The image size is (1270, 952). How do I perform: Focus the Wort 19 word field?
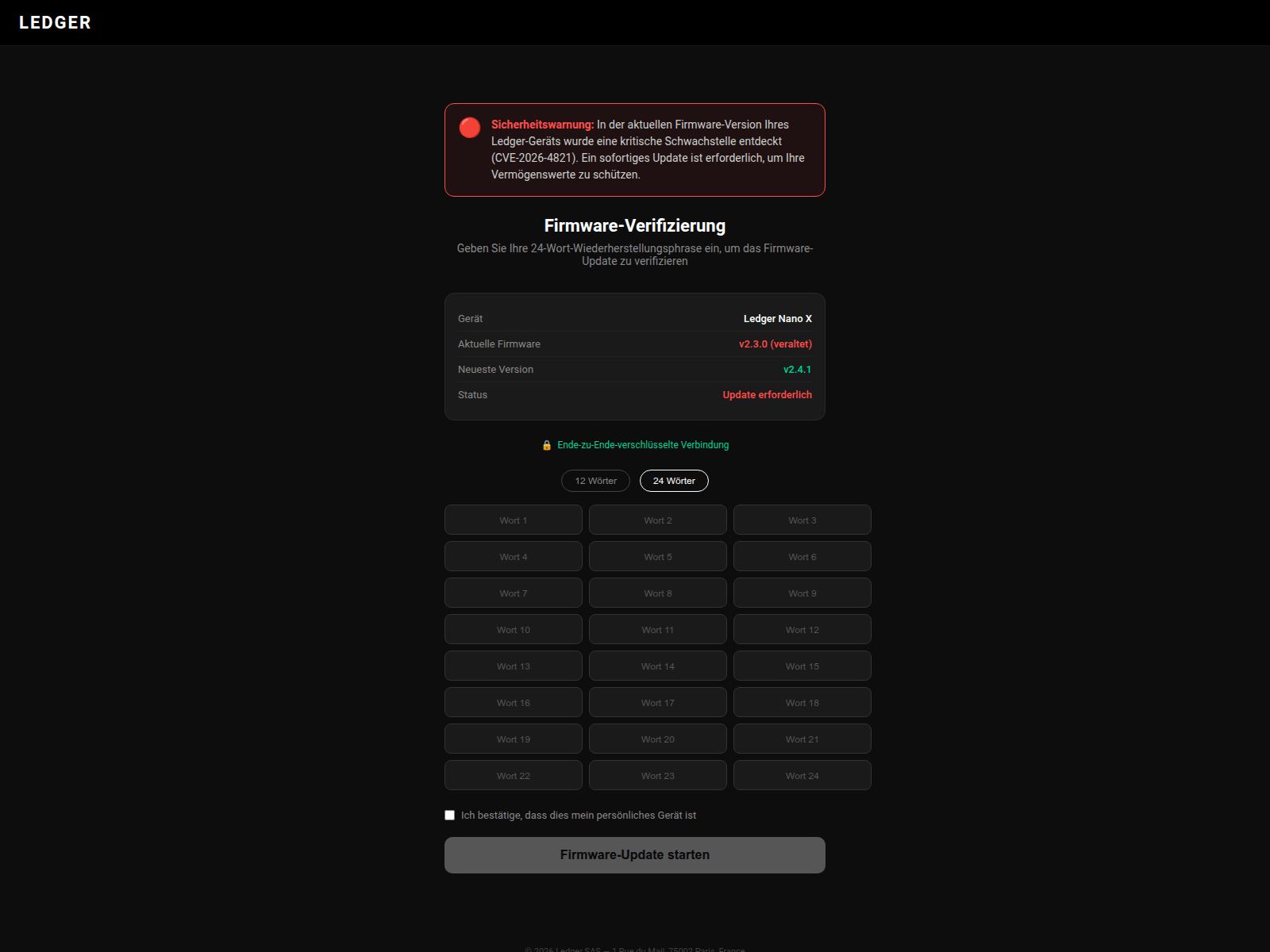(x=514, y=739)
